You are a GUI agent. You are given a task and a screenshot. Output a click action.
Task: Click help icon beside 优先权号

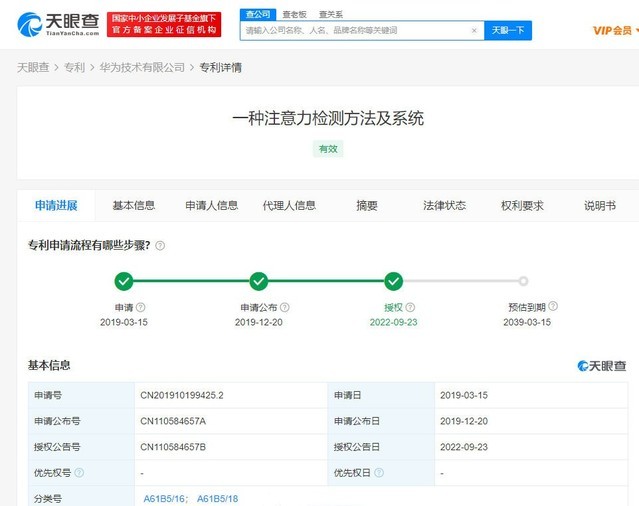pyautogui.click(x=79, y=473)
